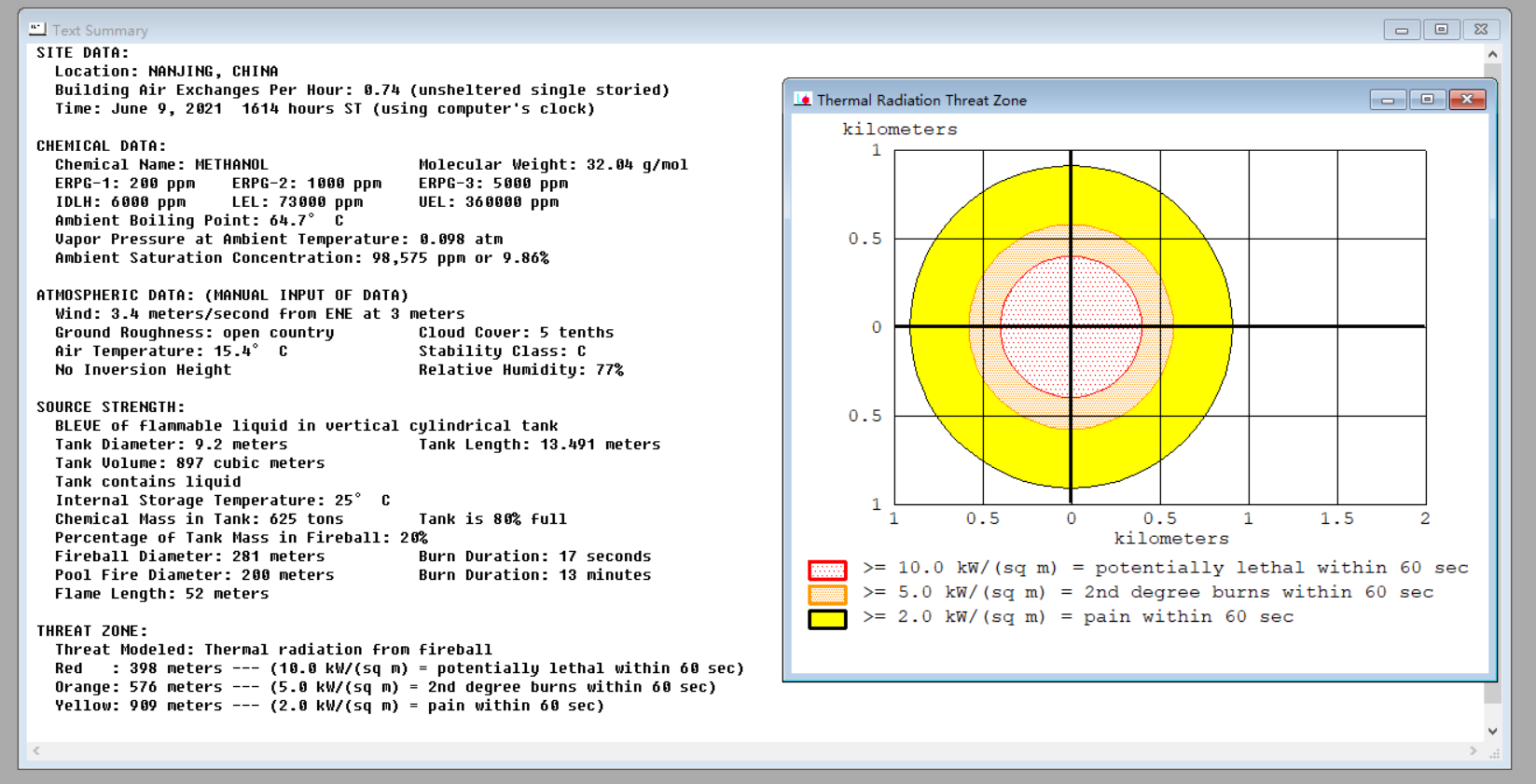
Task: Click the horizontal scrollbar right arrow
Action: pyautogui.click(x=1474, y=750)
